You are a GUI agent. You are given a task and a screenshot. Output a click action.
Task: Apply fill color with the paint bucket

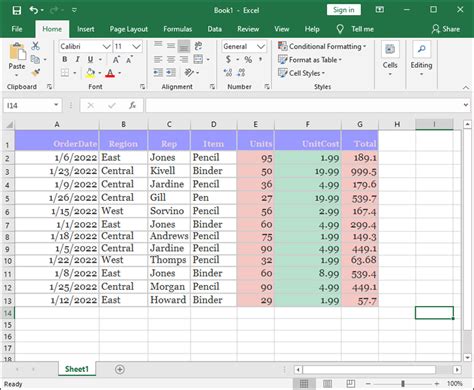pyautogui.click(x=90, y=73)
